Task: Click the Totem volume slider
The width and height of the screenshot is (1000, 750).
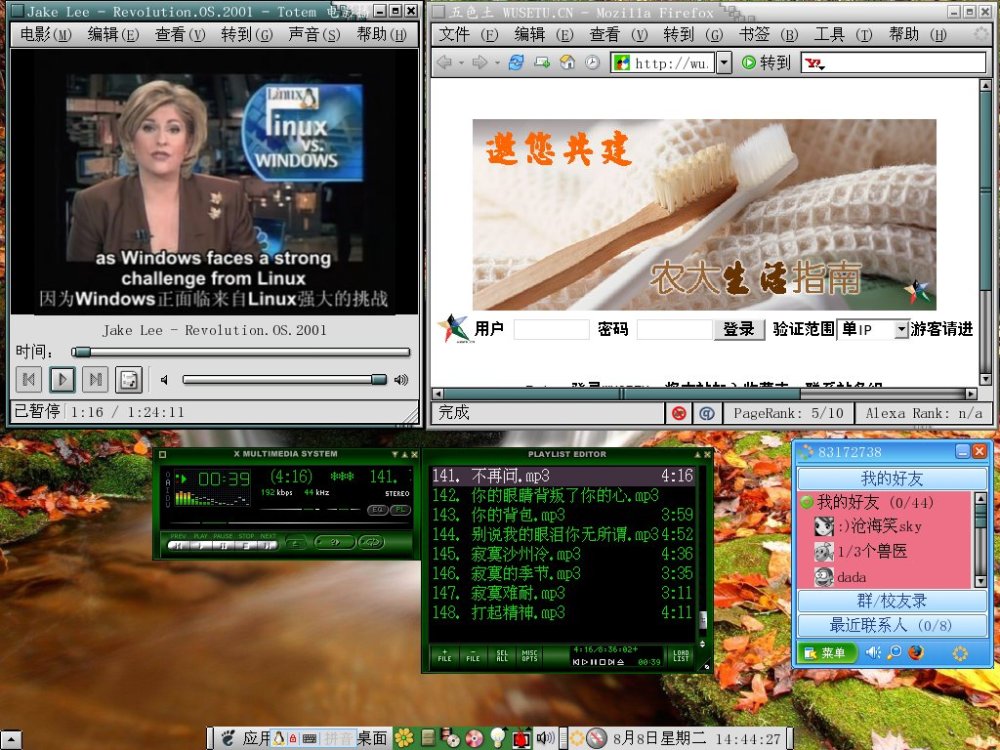Action: [x=284, y=379]
